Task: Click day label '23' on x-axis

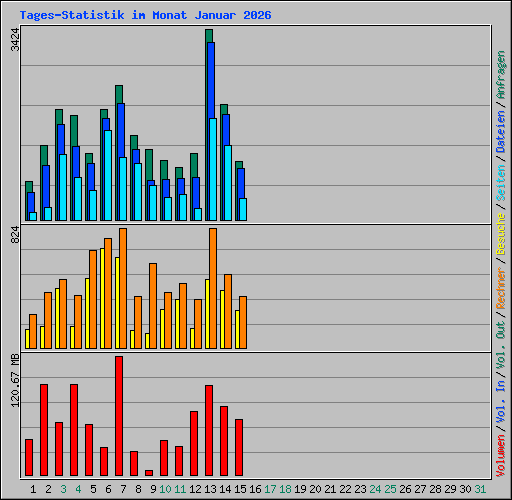Action: pyautogui.click(x=360, y=489)
